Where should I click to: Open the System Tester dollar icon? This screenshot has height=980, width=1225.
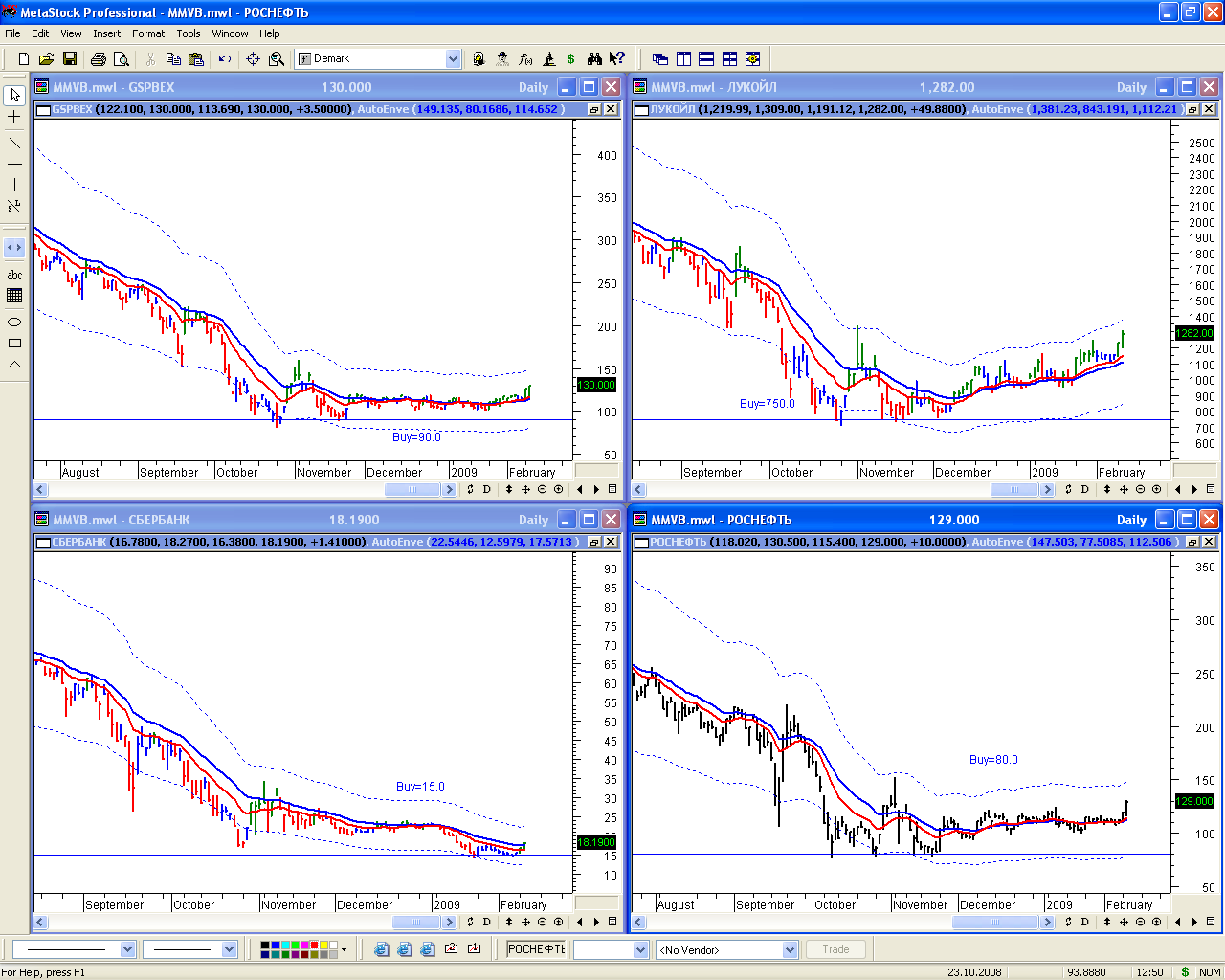[x=570, y=58]
